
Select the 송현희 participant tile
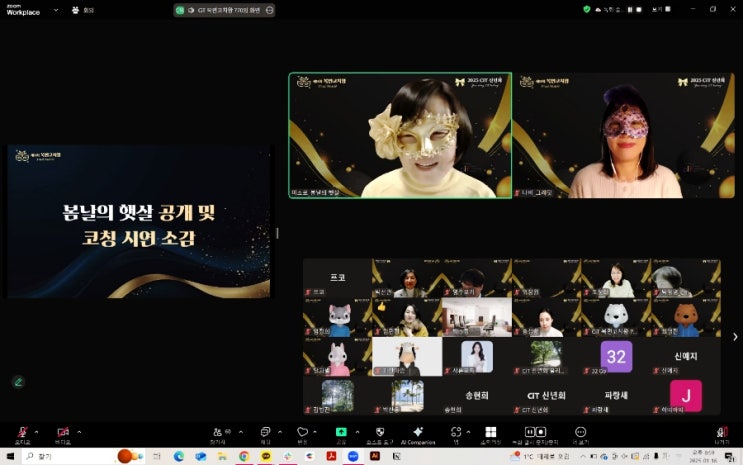[x=477, y=395]
